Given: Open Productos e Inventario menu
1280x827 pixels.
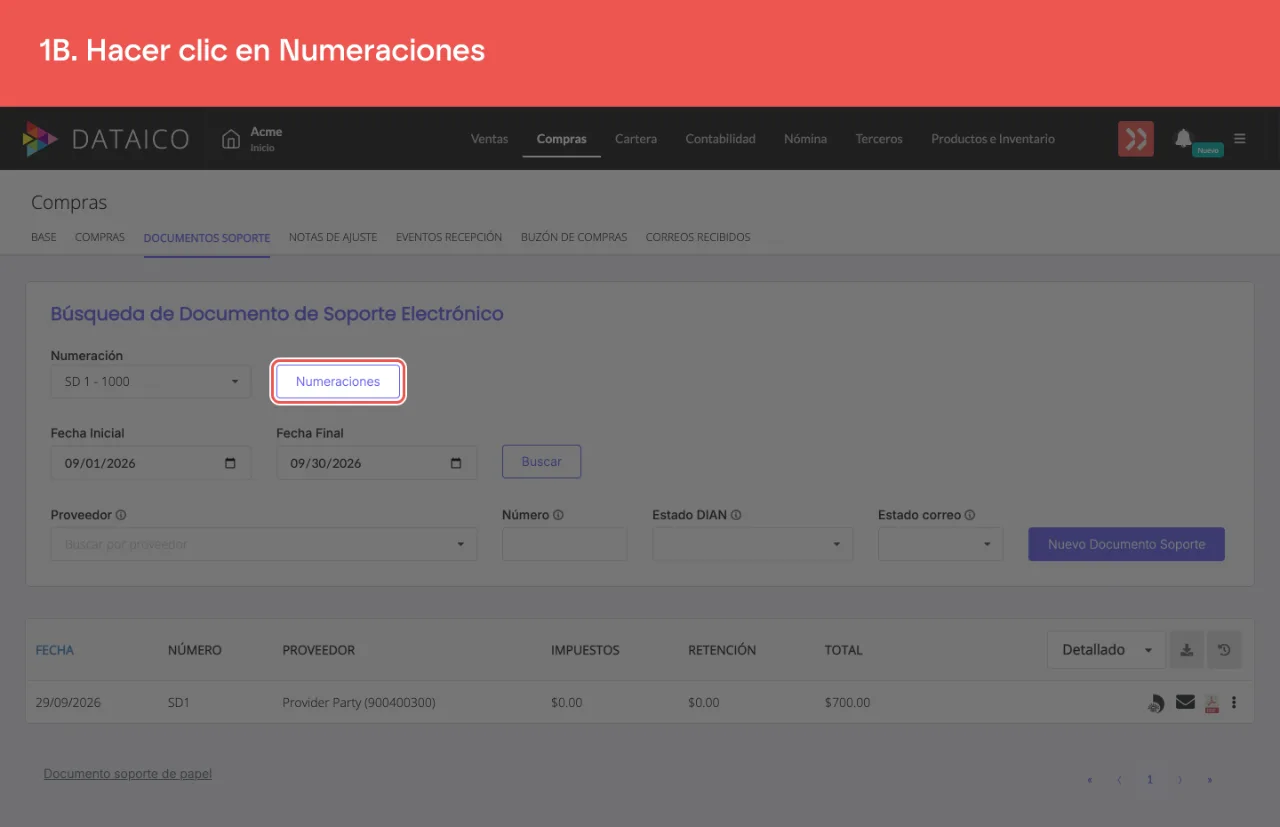Looking at the screenshot, I should click(x=993, y=139).
